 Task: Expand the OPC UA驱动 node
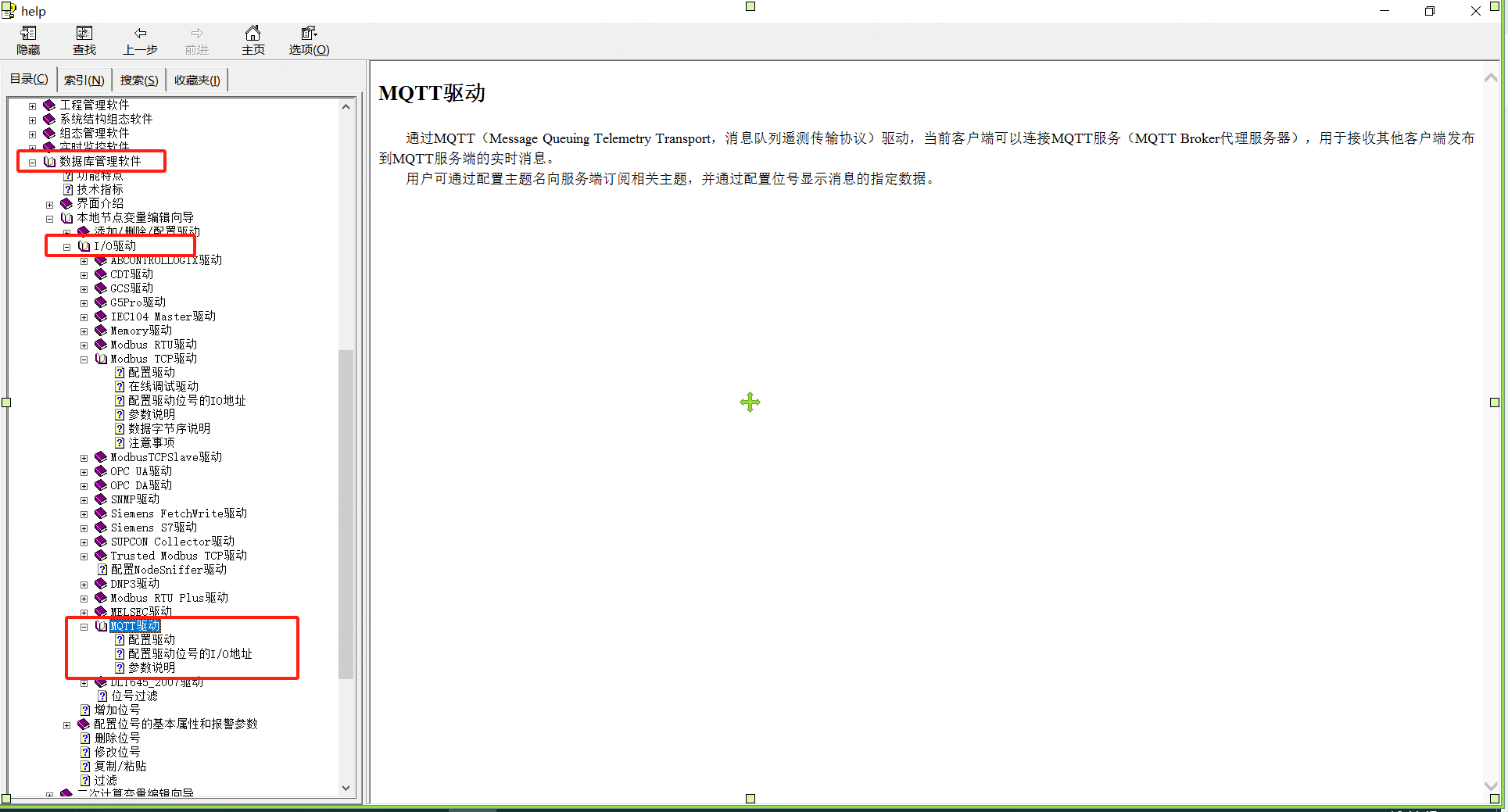click(x=84, y=472)
